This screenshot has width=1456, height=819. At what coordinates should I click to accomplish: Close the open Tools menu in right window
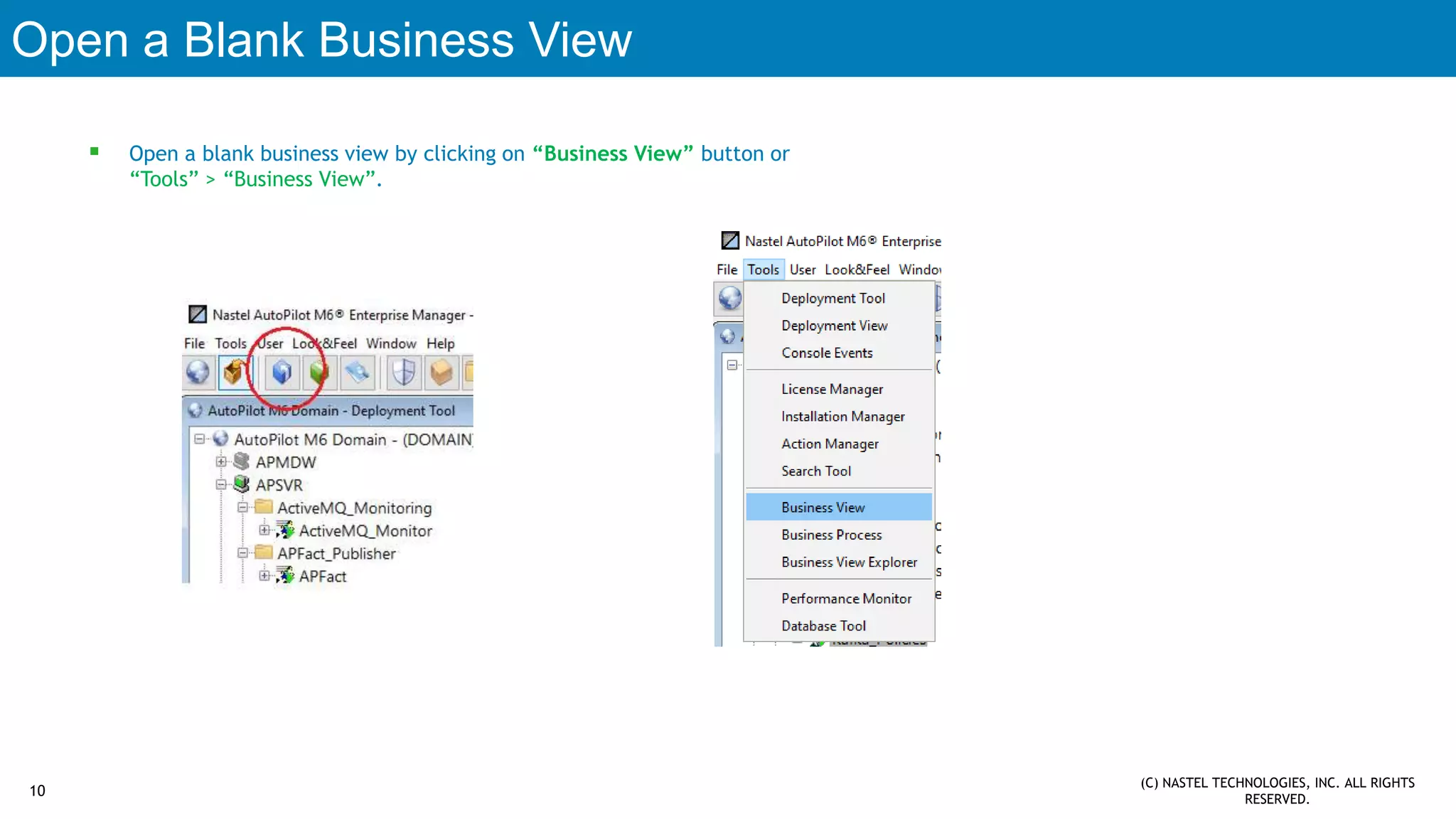[x=764, y=269]
